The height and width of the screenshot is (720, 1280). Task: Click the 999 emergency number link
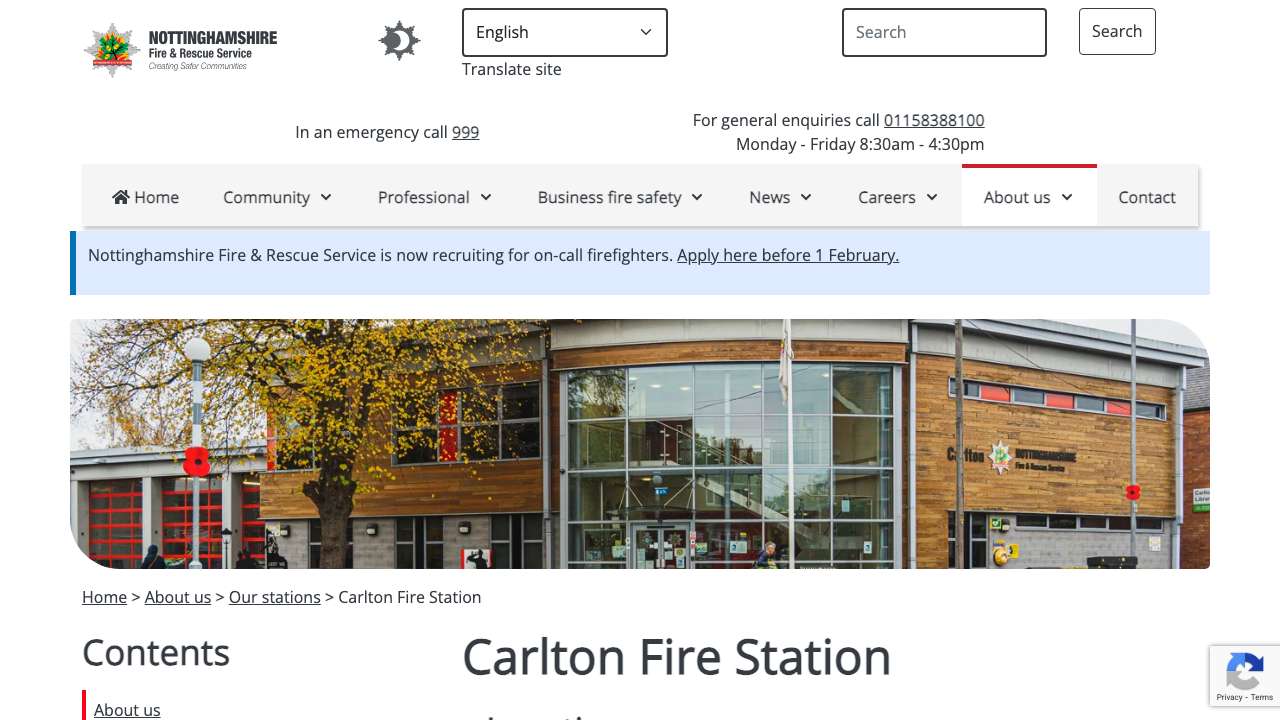[x=465, y=132]
